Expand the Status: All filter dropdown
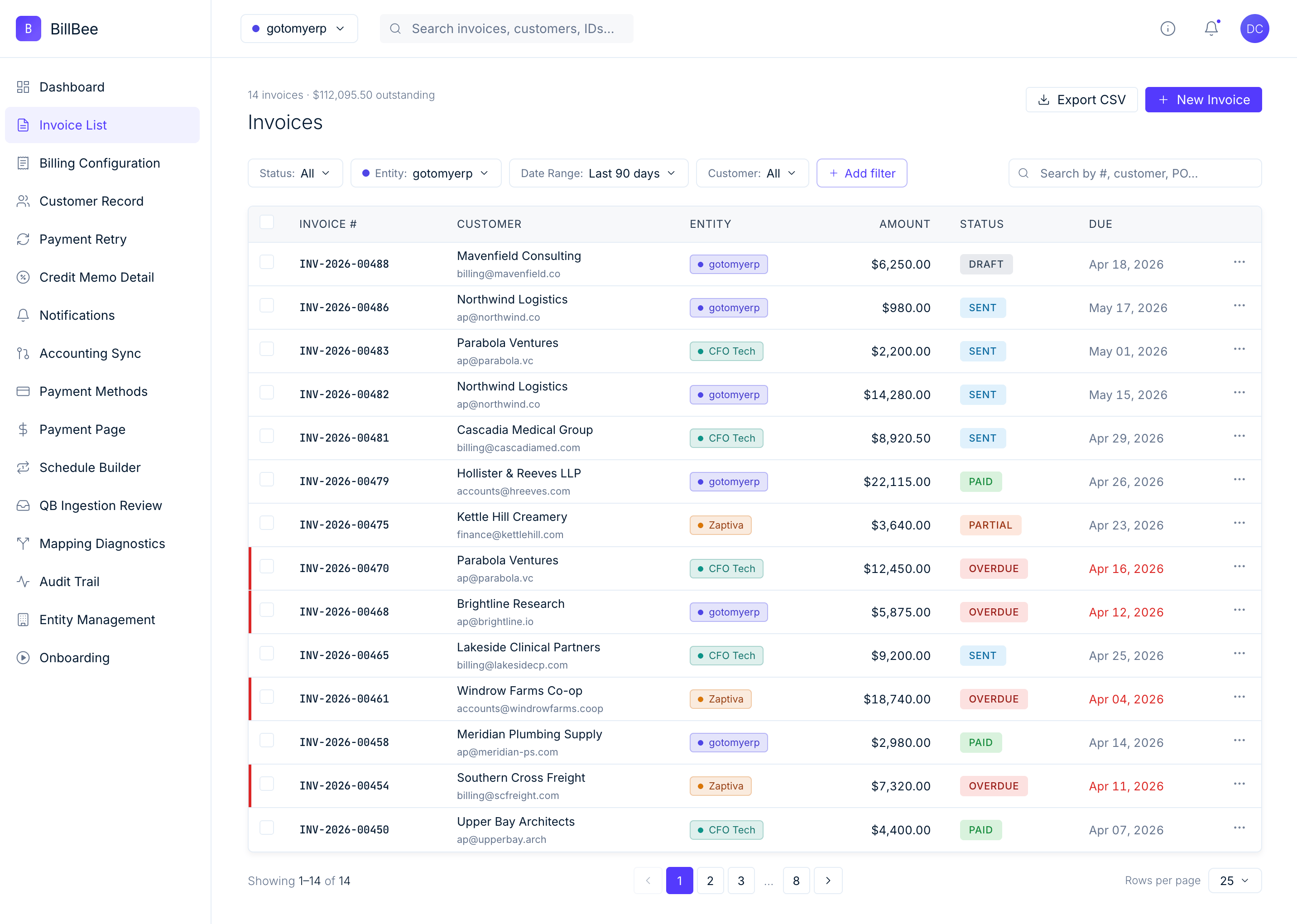This screenshot has height=924, width=1297. [295, 173]
